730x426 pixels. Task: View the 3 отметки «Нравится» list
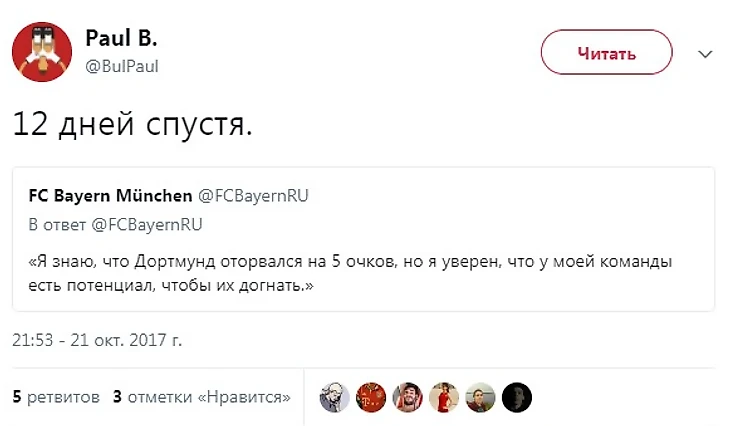pos(201,397)
